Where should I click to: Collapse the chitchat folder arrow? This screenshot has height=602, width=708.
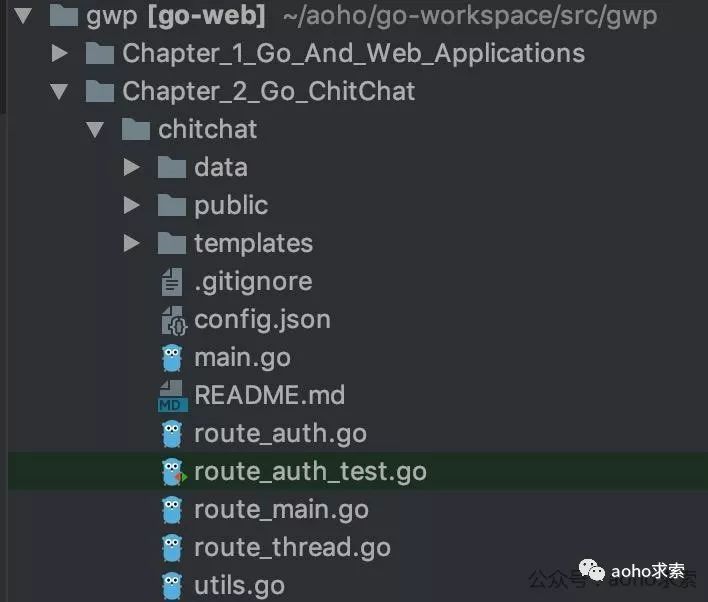(x=95, y=130)
